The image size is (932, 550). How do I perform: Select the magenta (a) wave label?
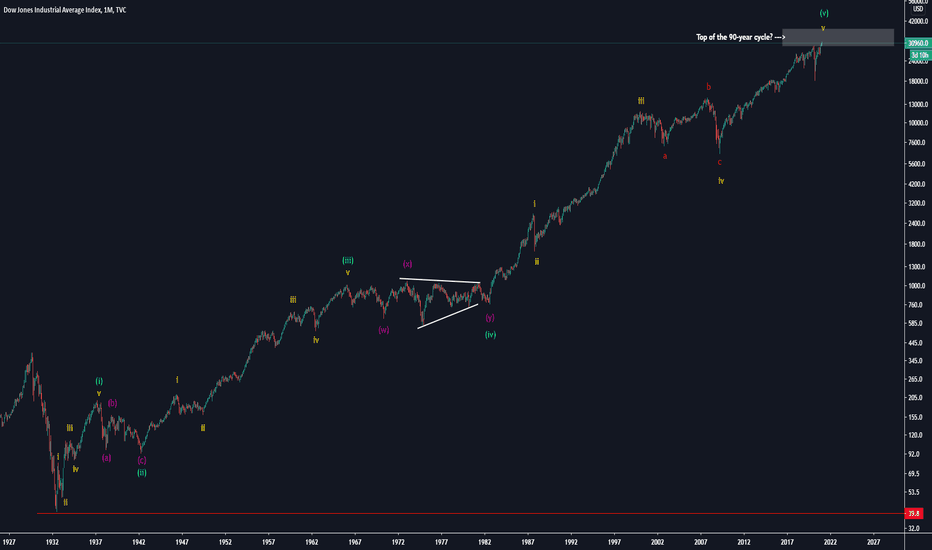[106, 458]
